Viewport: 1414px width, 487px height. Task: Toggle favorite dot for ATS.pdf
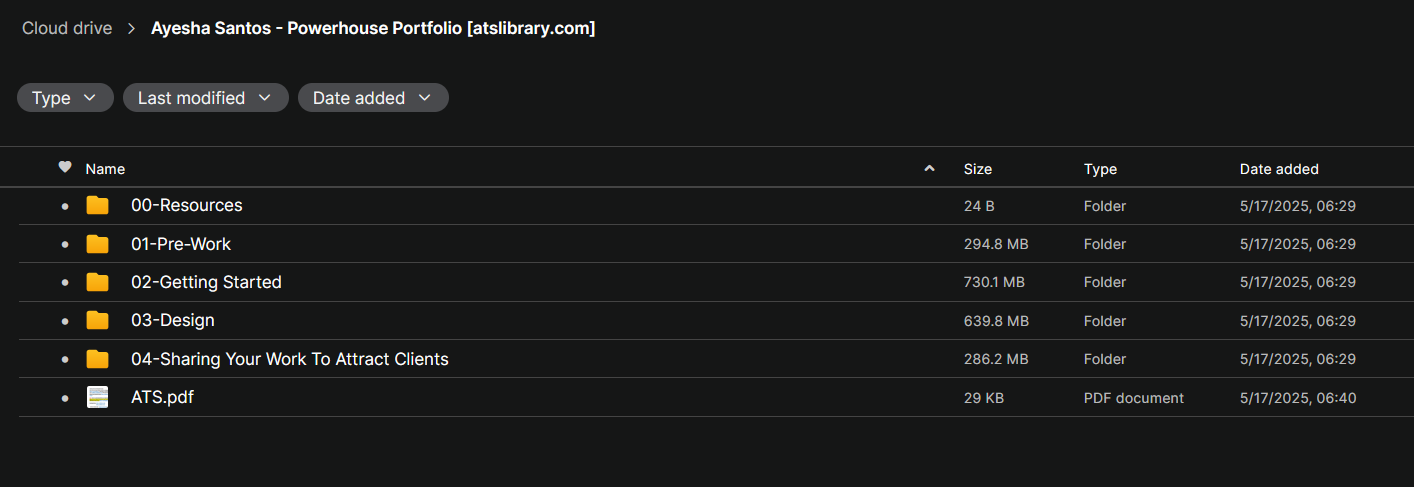point(65,398)
